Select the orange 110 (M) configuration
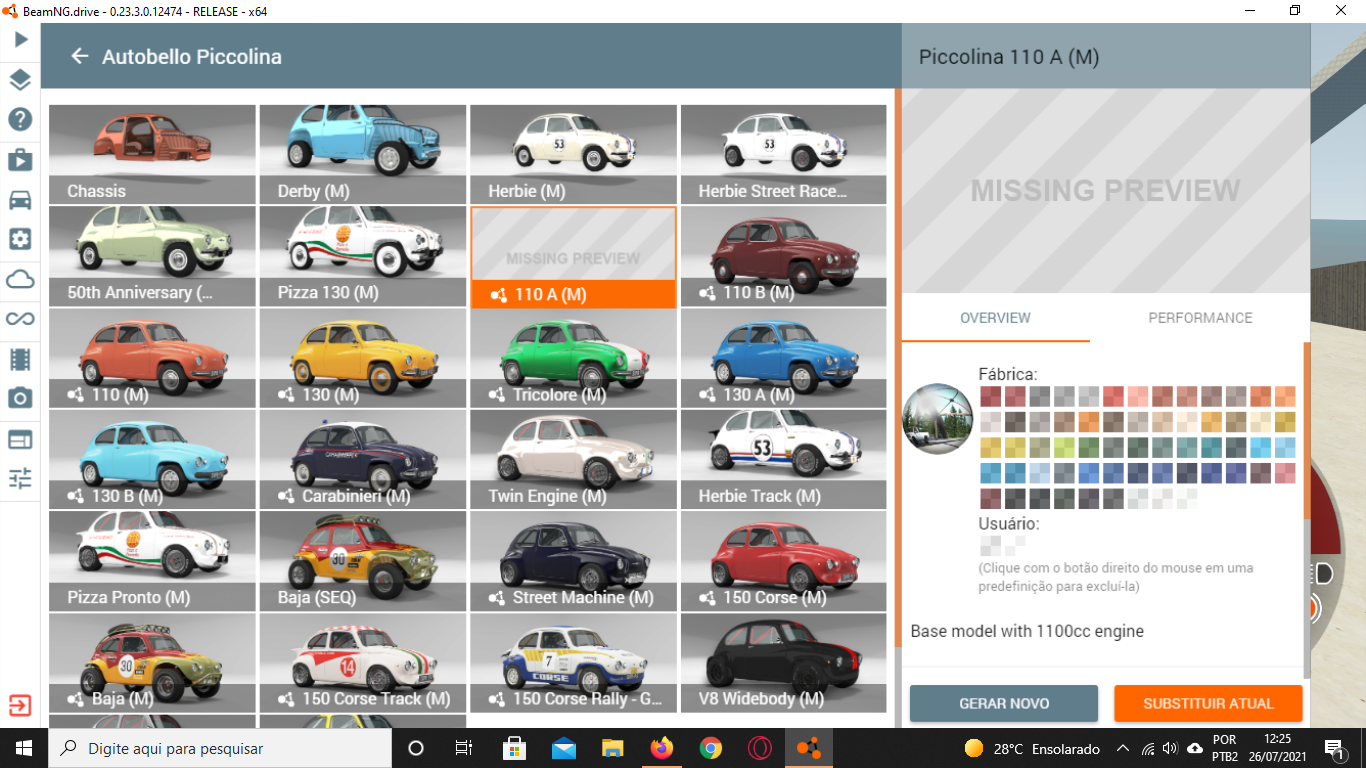Viewport: 1366px width, 768px height. pyautogui.click(x=152, y=358)
